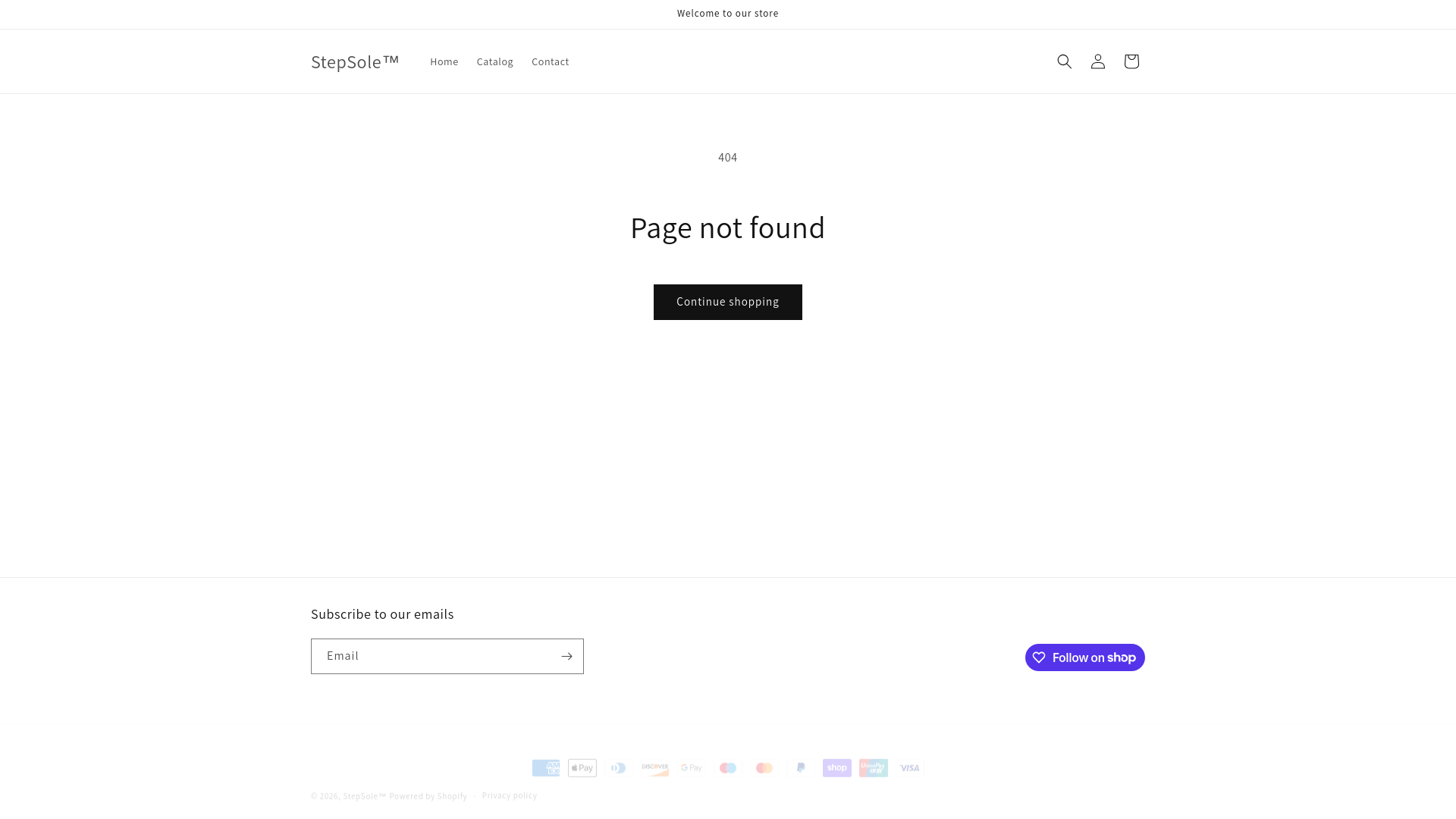Open the Contact menu item
Viewport: 1456px width, 819px height.
tap(550, 61)
